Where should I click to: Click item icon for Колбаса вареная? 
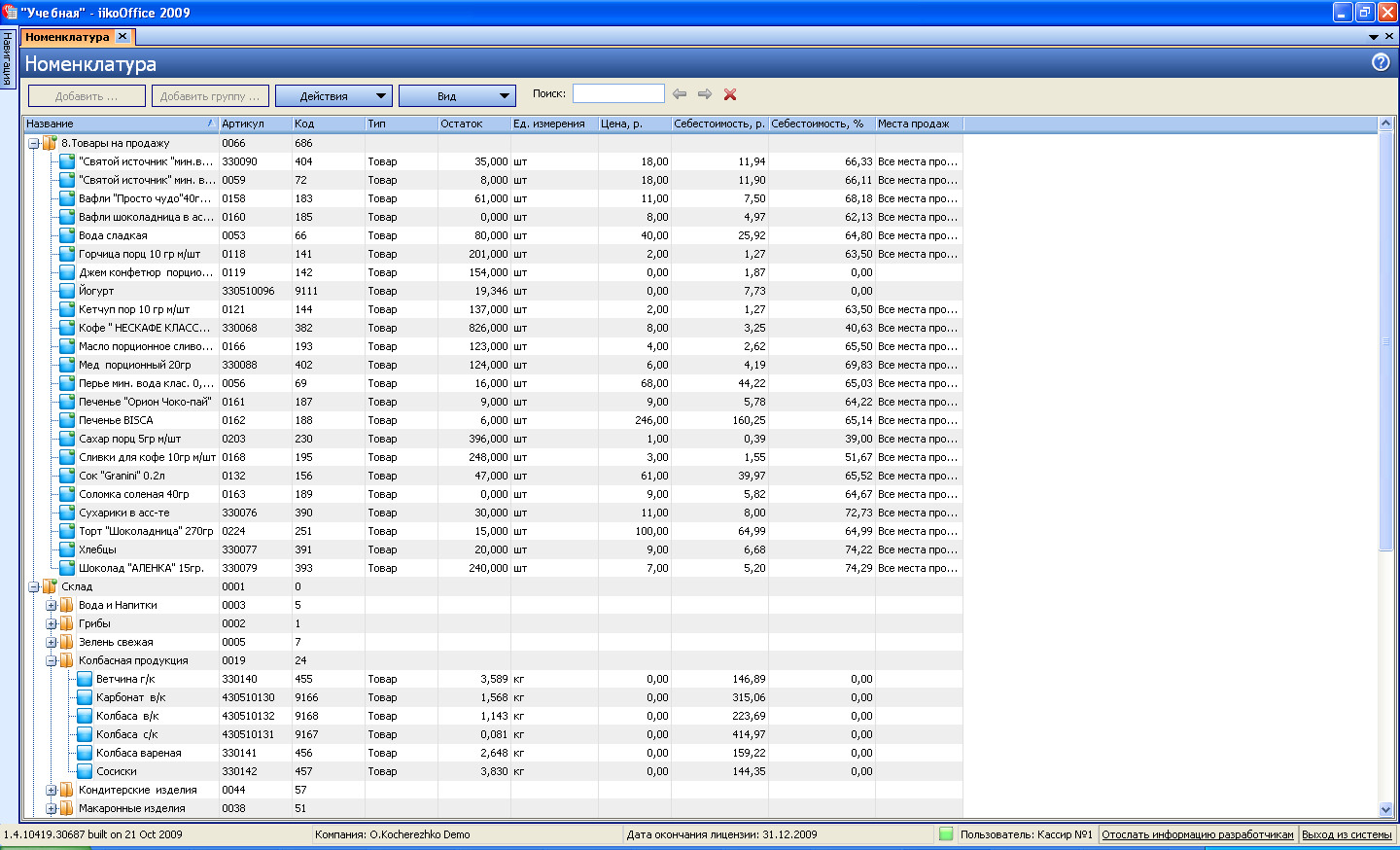(x=85, y=753)
